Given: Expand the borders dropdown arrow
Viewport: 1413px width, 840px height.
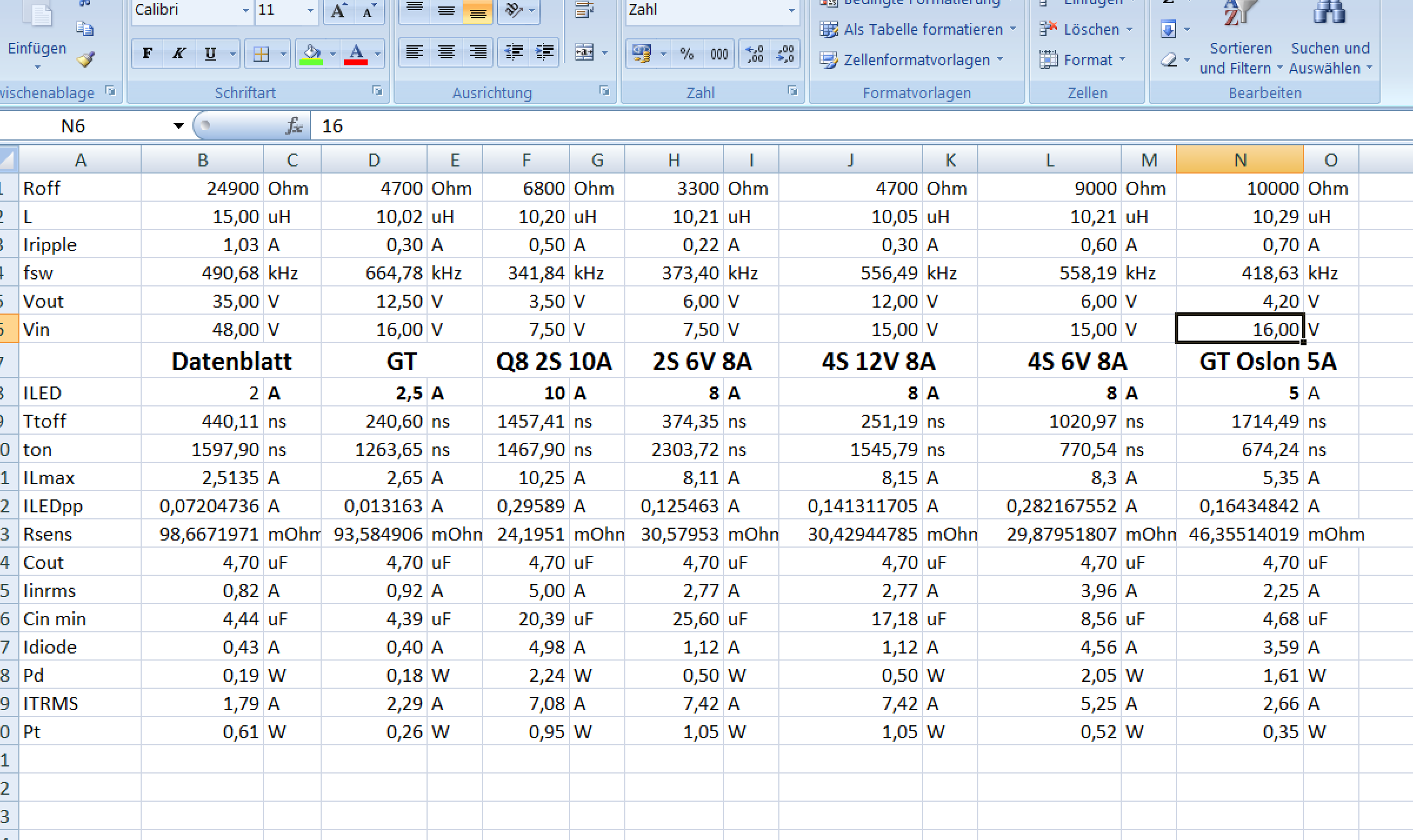Looking at the screenshot, I should [x=283, y=54].
